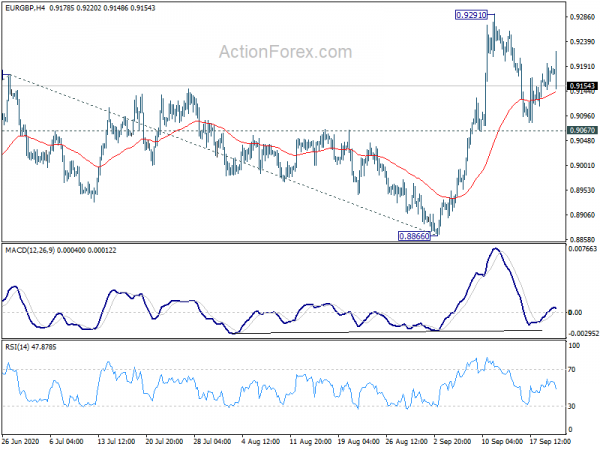600x450 pixels.
Task: Click the 13 Jul 12:00 time label
Action: click(x=116, y=441)
